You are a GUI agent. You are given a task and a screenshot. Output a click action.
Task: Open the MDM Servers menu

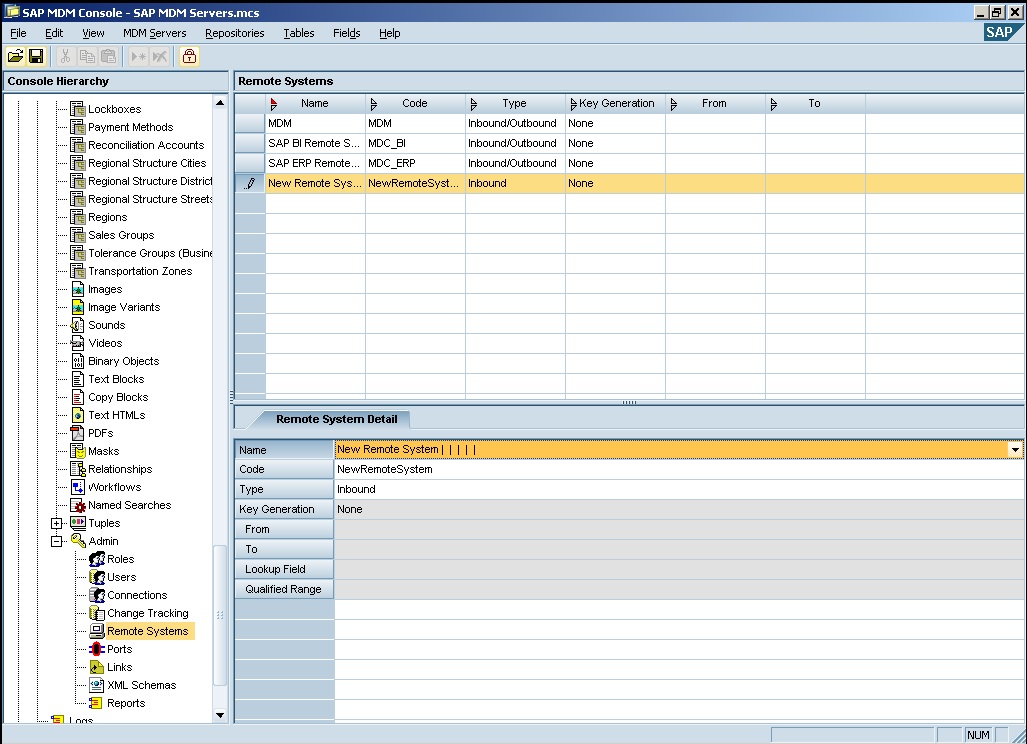point(154,33)
